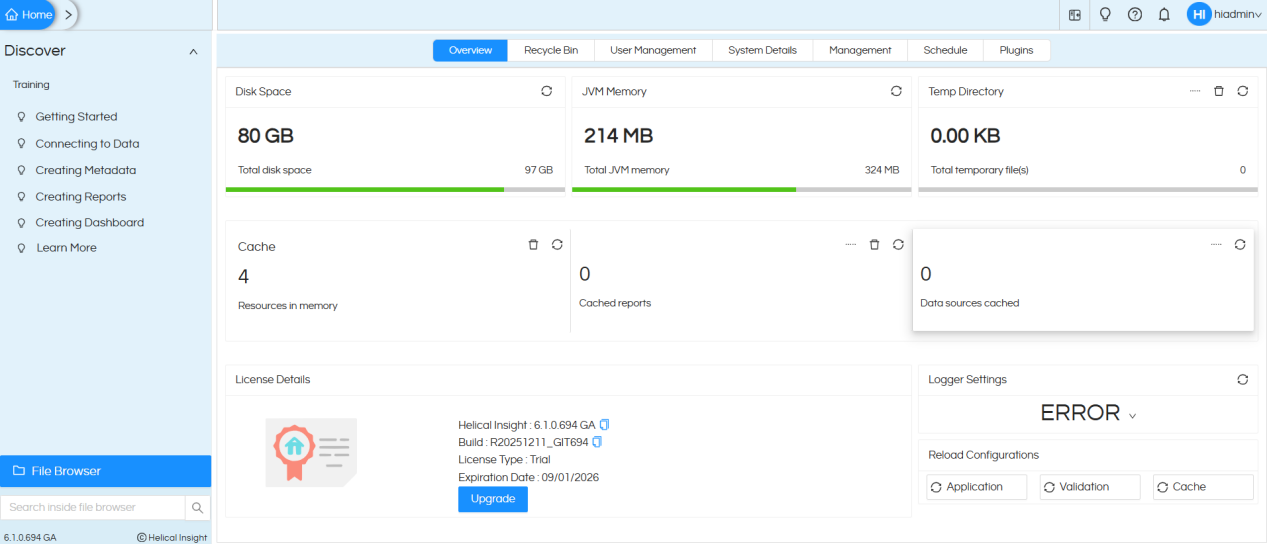Reload the Application configuration
The width and height of the screenshot is (1267, 544).
[977, 487]
